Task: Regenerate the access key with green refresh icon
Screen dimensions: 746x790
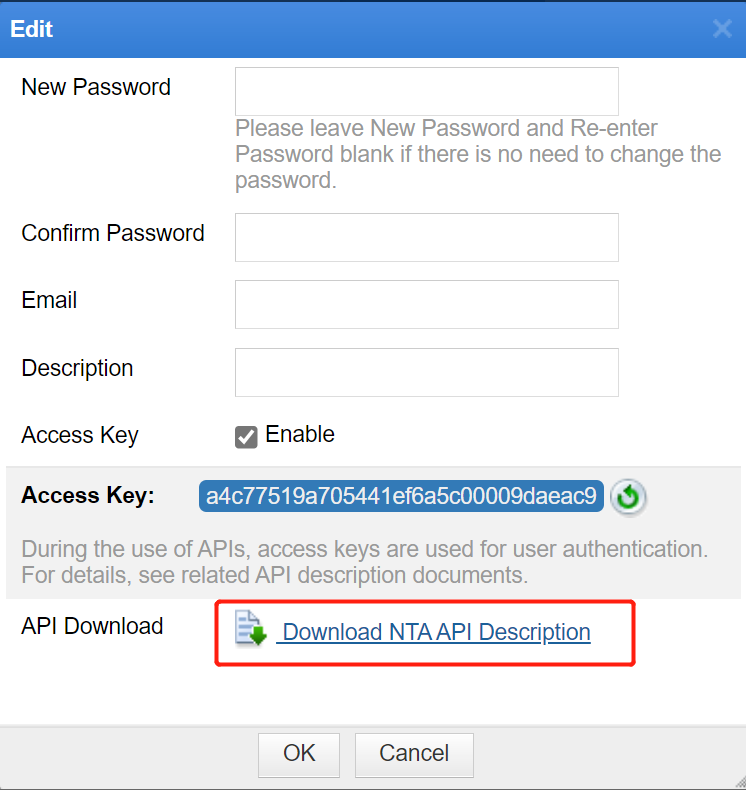Action: [628, 497]
